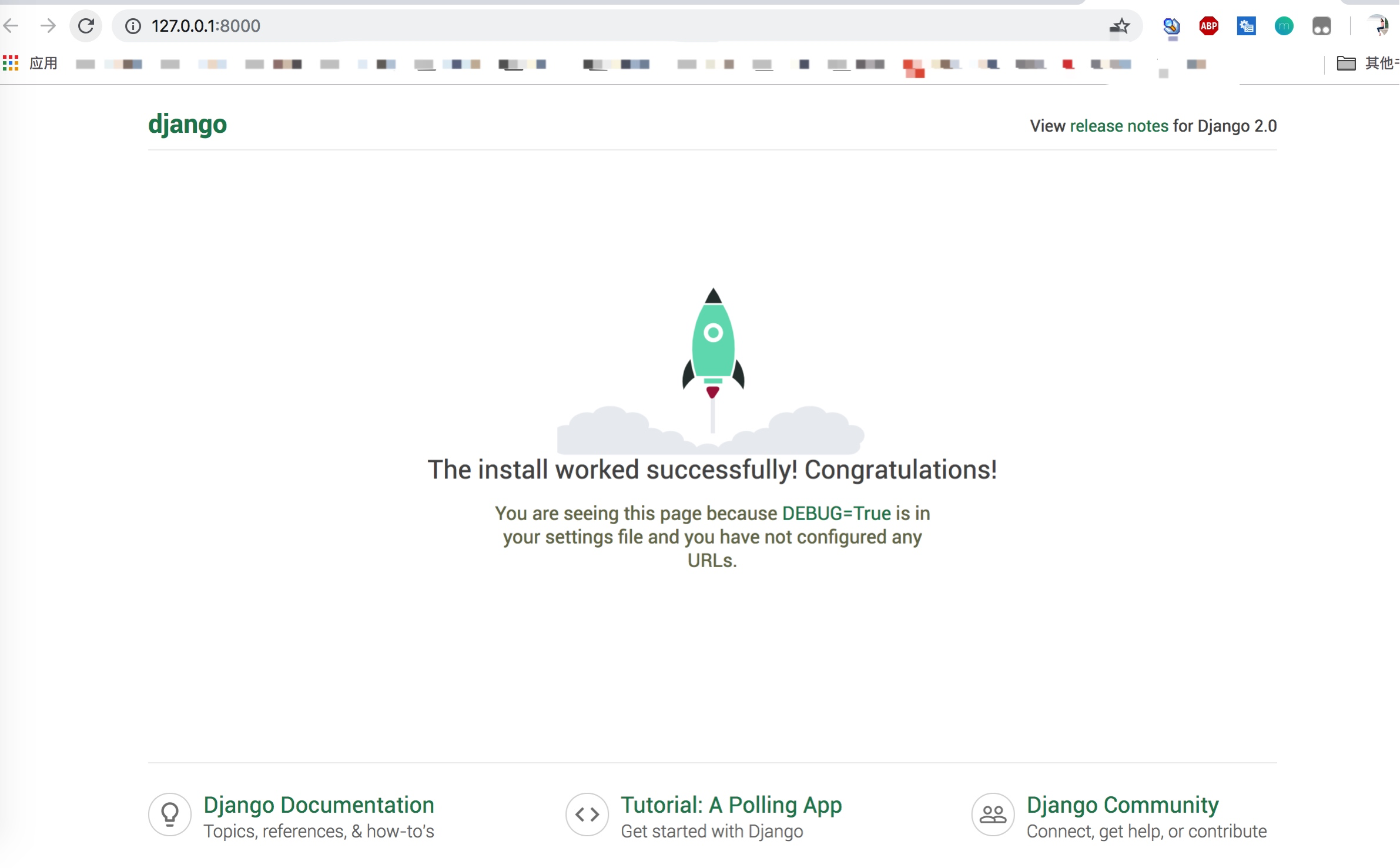Screen dimensions: 1400x868
Task: Click the browser back arrow
Action: tap(12, 26)
